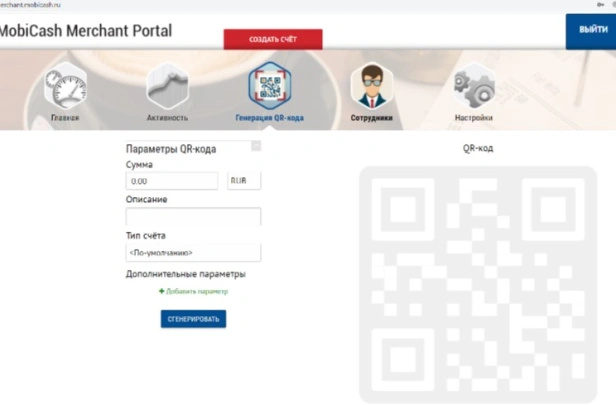Switch to the Сотрудники tab label
The image size is (616, 405).
click(372, 117)
